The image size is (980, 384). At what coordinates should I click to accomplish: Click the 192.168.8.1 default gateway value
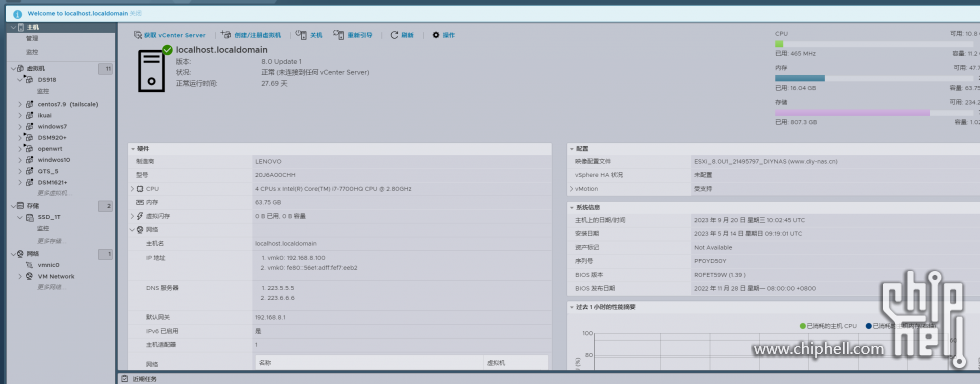271,317
